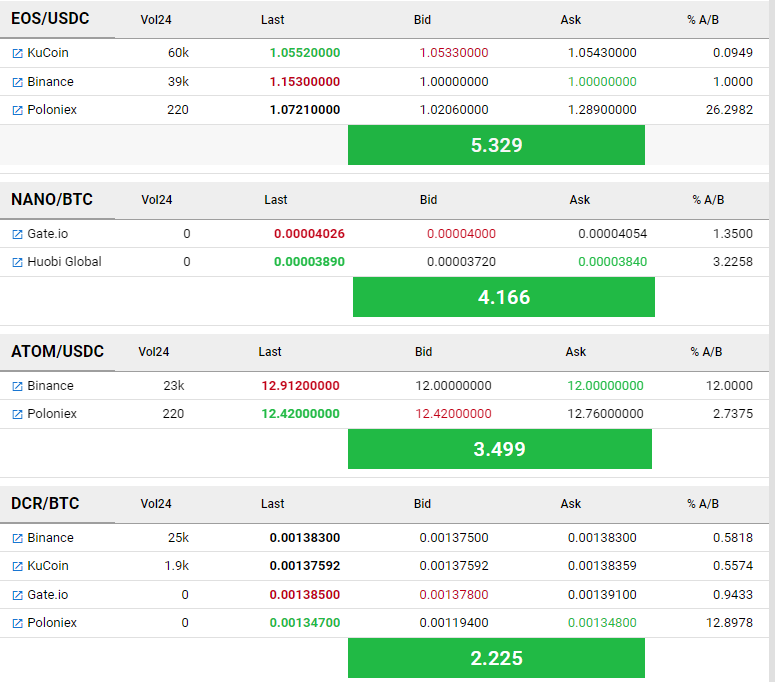The height and width of the screenshot is (682, 775).
Task: Click Last column header in NANO/BTC table
Action: 275,200
